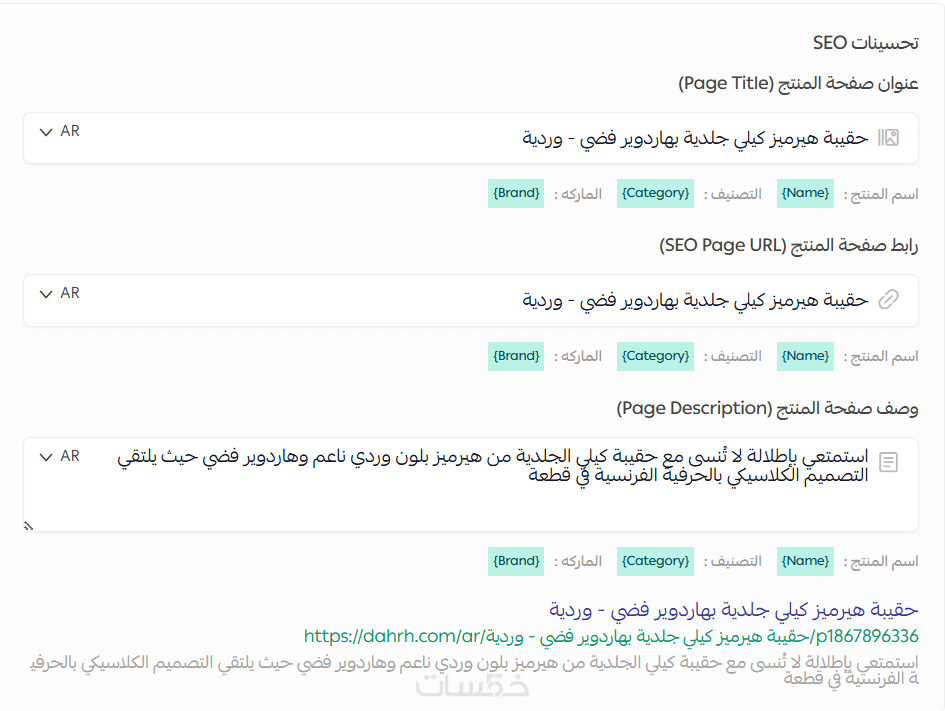The width and height of the screenshot is (945, 711).
Task: Click the link icon in SEO Page URL field
Action: point(888,299)
